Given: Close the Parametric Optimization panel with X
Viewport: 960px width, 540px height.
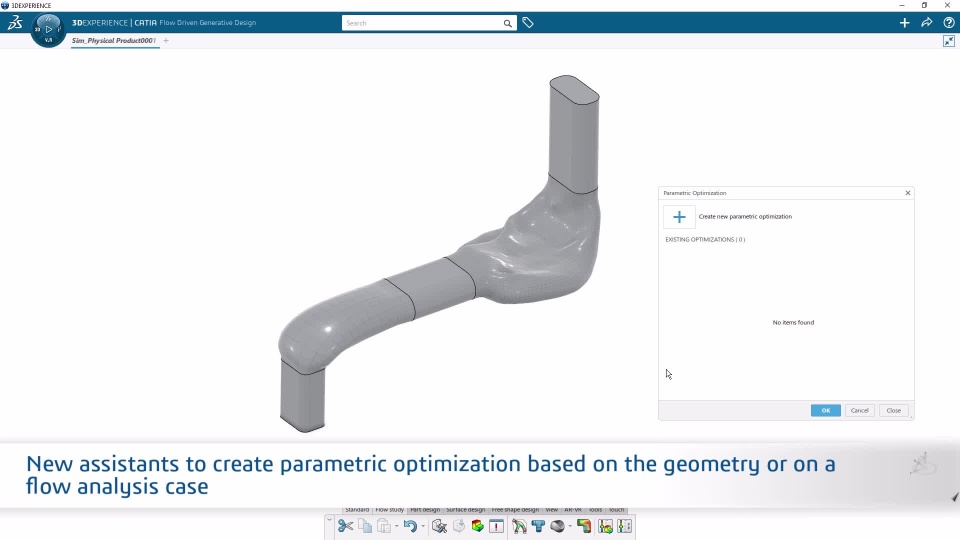Looking at the screenshot, I should (908, 193).
